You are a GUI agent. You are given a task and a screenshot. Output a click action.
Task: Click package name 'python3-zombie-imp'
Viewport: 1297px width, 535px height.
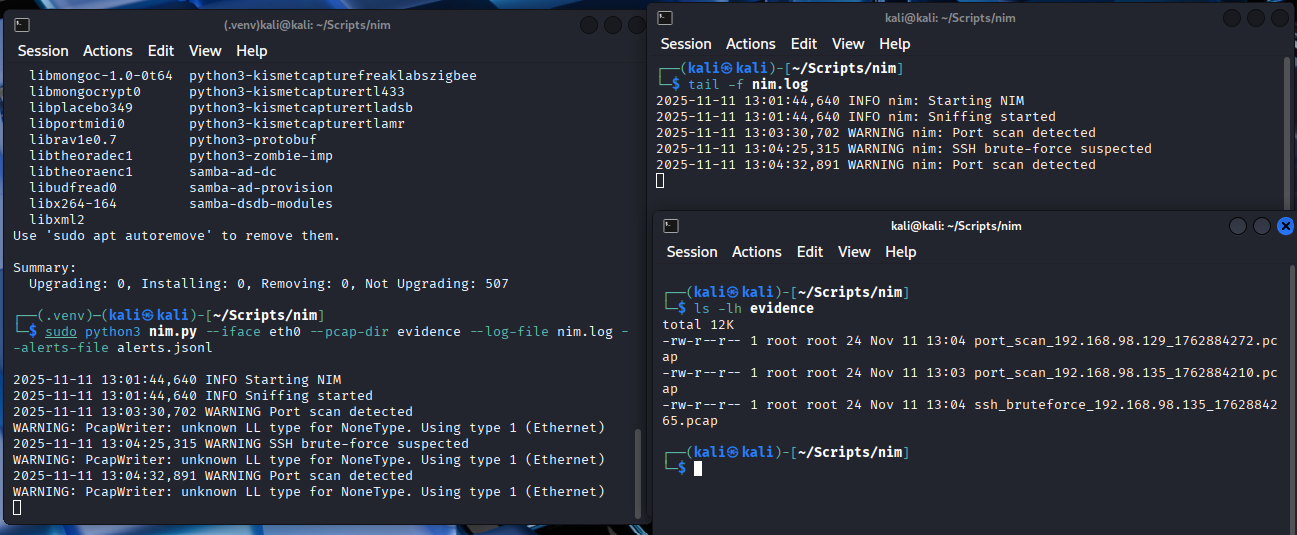[261, 155]
